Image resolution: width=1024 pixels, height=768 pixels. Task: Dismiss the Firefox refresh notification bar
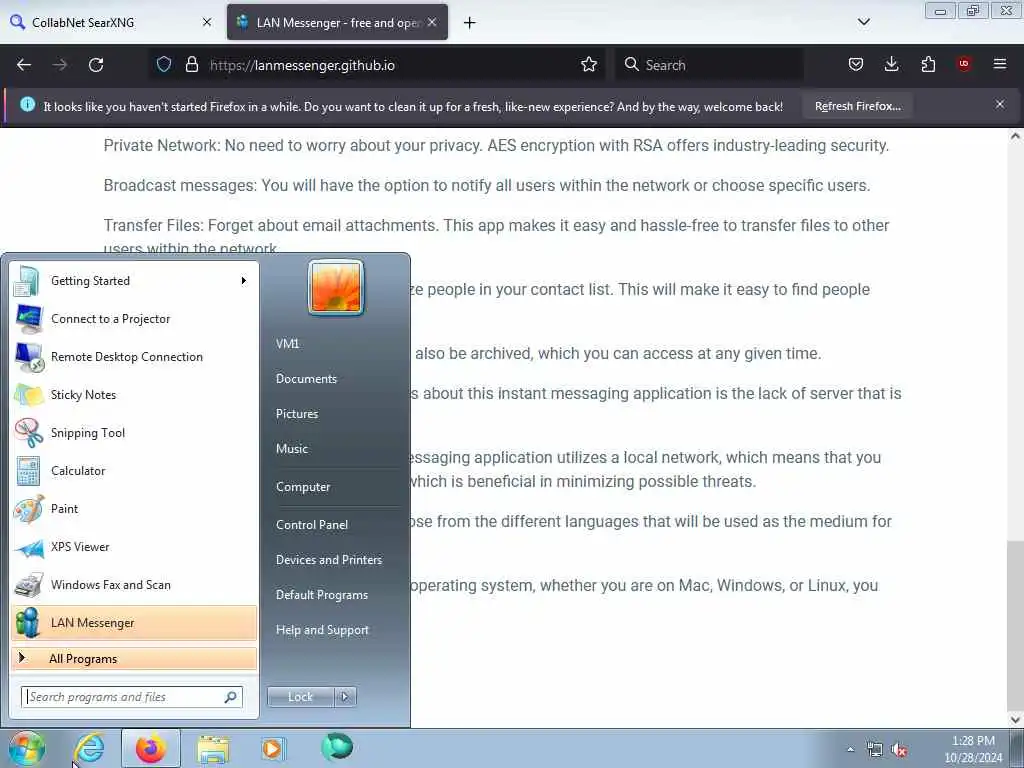point(1000,104)
